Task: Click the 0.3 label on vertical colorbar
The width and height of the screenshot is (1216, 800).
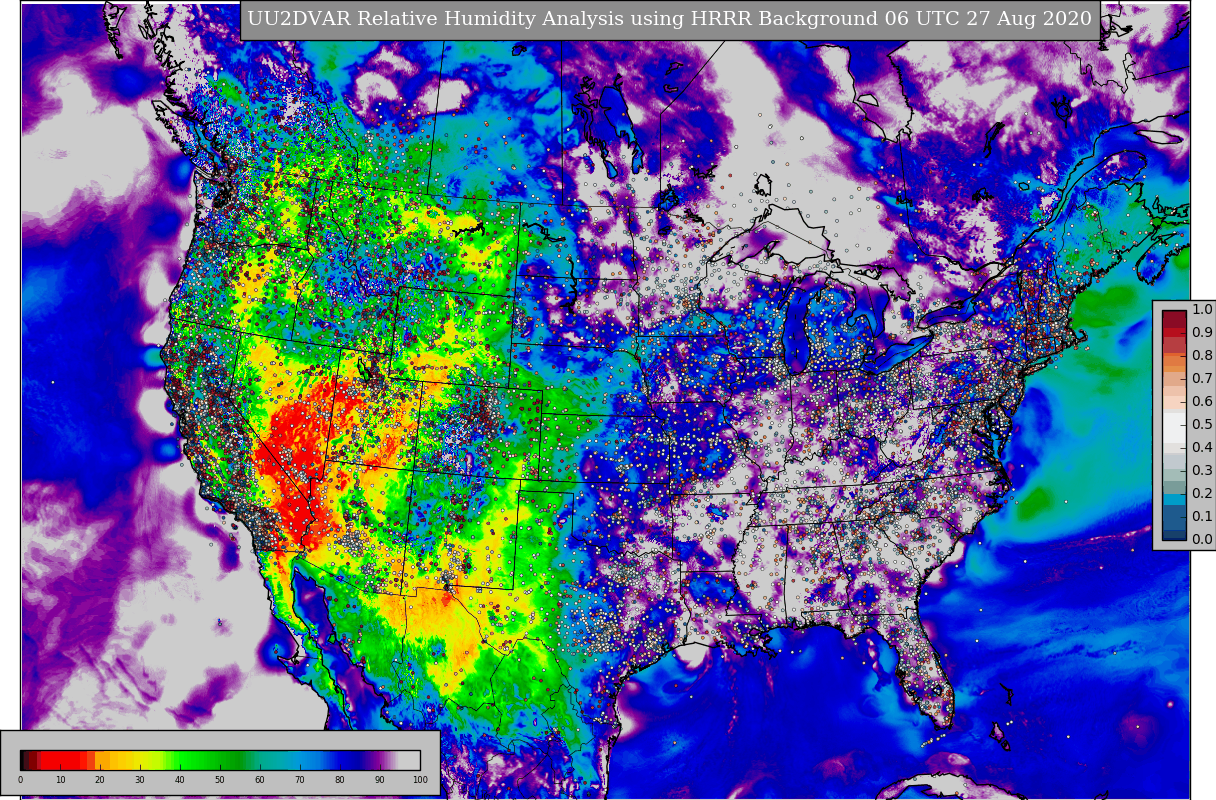Action: point(1202,471)
